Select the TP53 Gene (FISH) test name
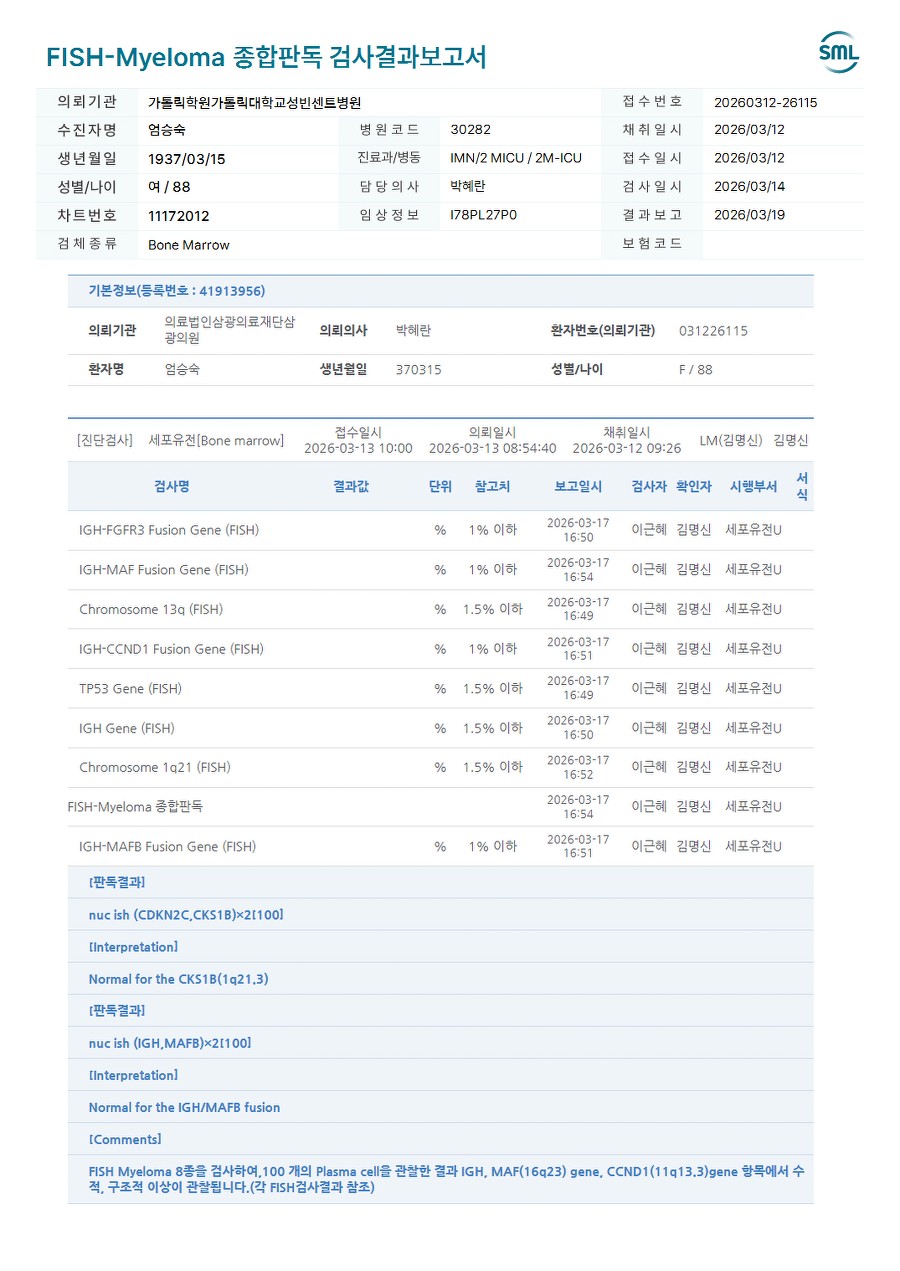Screen dimensions: 900x1271 pyautogui.click(x=130, y=689)
